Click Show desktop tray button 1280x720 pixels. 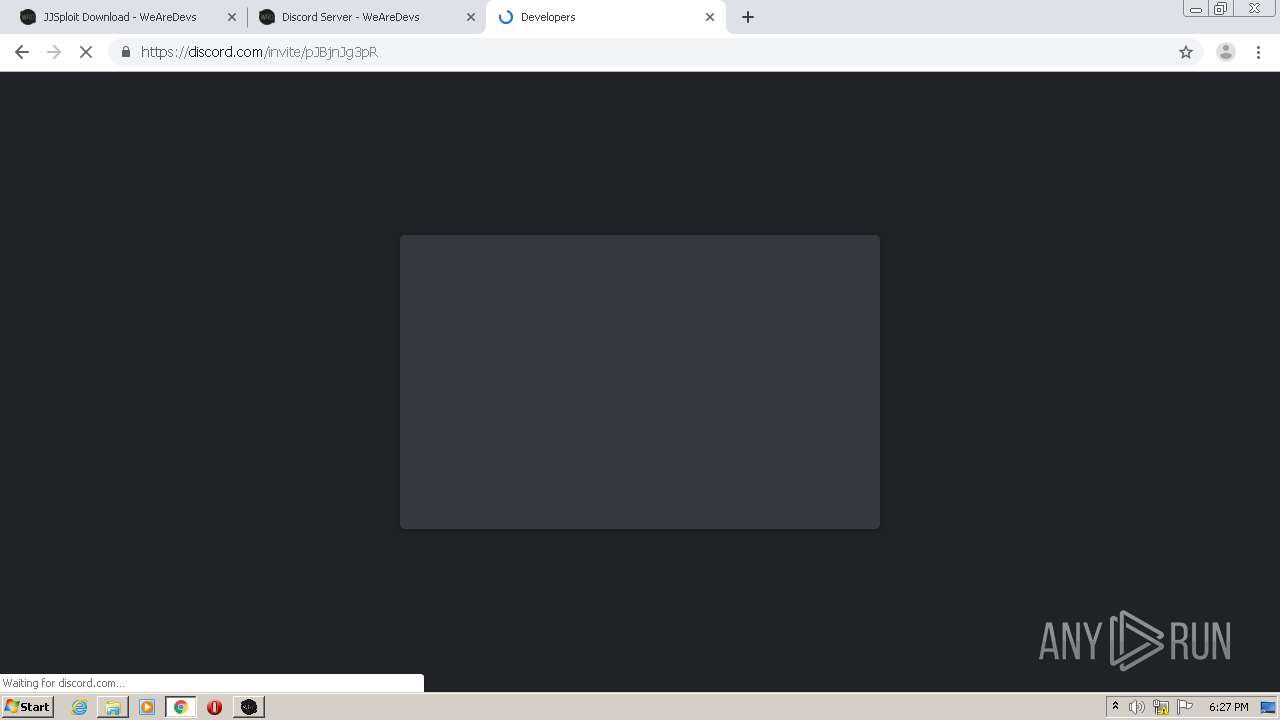click(x=1268, y=707)
